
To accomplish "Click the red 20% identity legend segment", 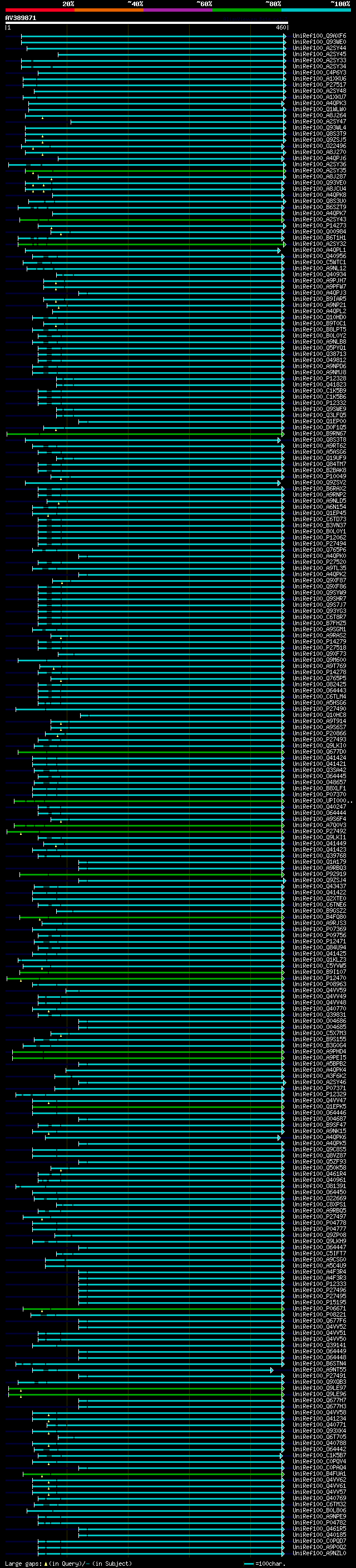I will (x=39, y=11).
